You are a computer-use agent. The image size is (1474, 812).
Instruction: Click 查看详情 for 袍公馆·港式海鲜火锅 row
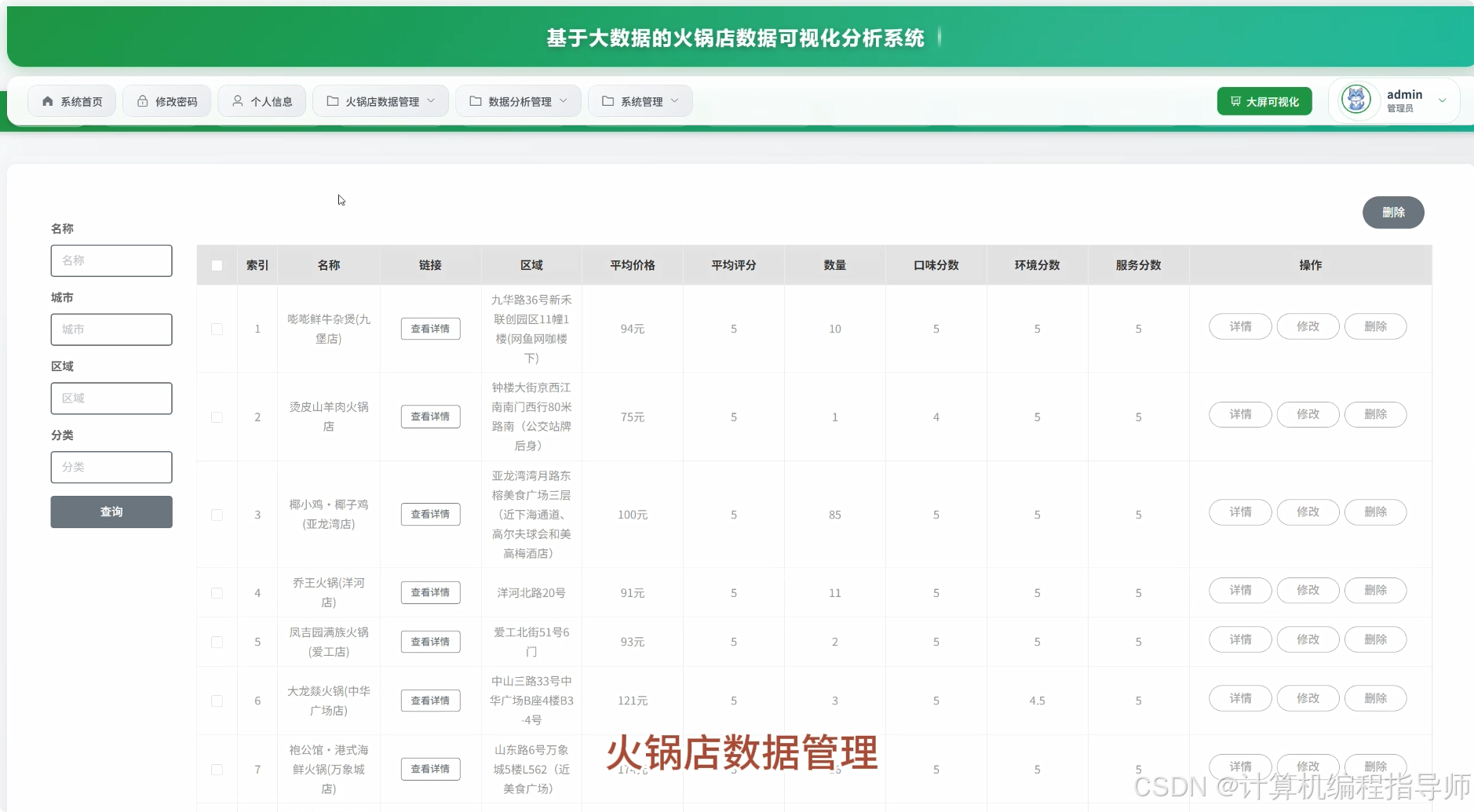coord(430,769)
